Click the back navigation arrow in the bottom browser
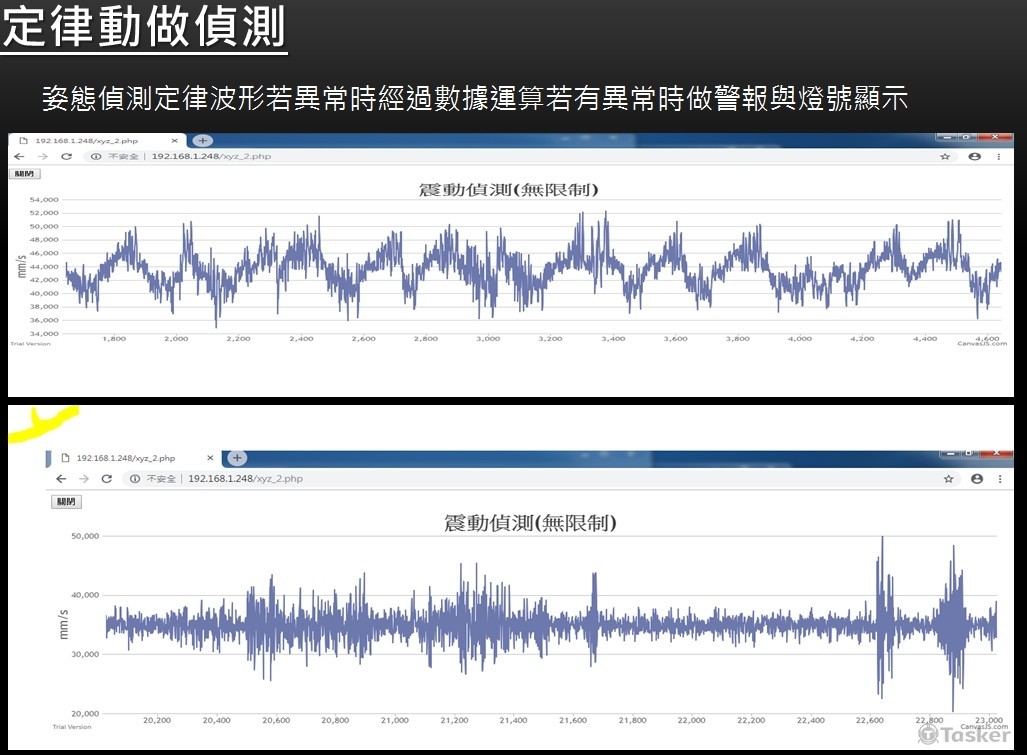This screenshot has width=1027, height=755. (x=60, y=478)
